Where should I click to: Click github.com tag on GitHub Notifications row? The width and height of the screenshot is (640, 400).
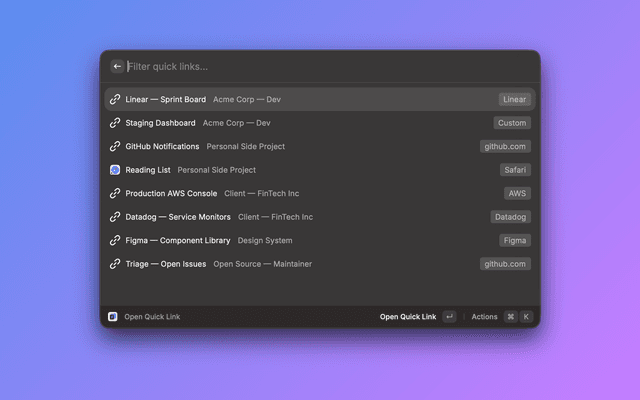click(505, 146)
